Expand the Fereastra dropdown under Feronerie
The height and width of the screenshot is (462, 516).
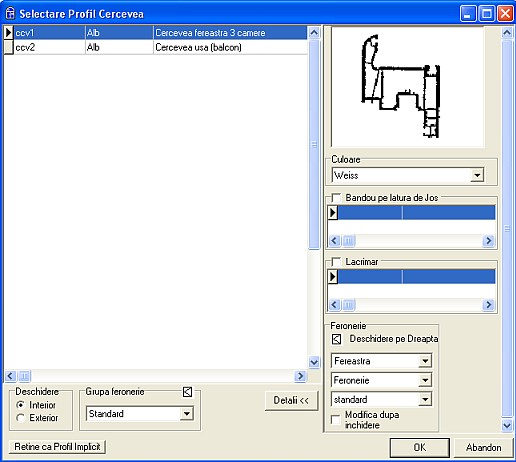click(425, 361)
